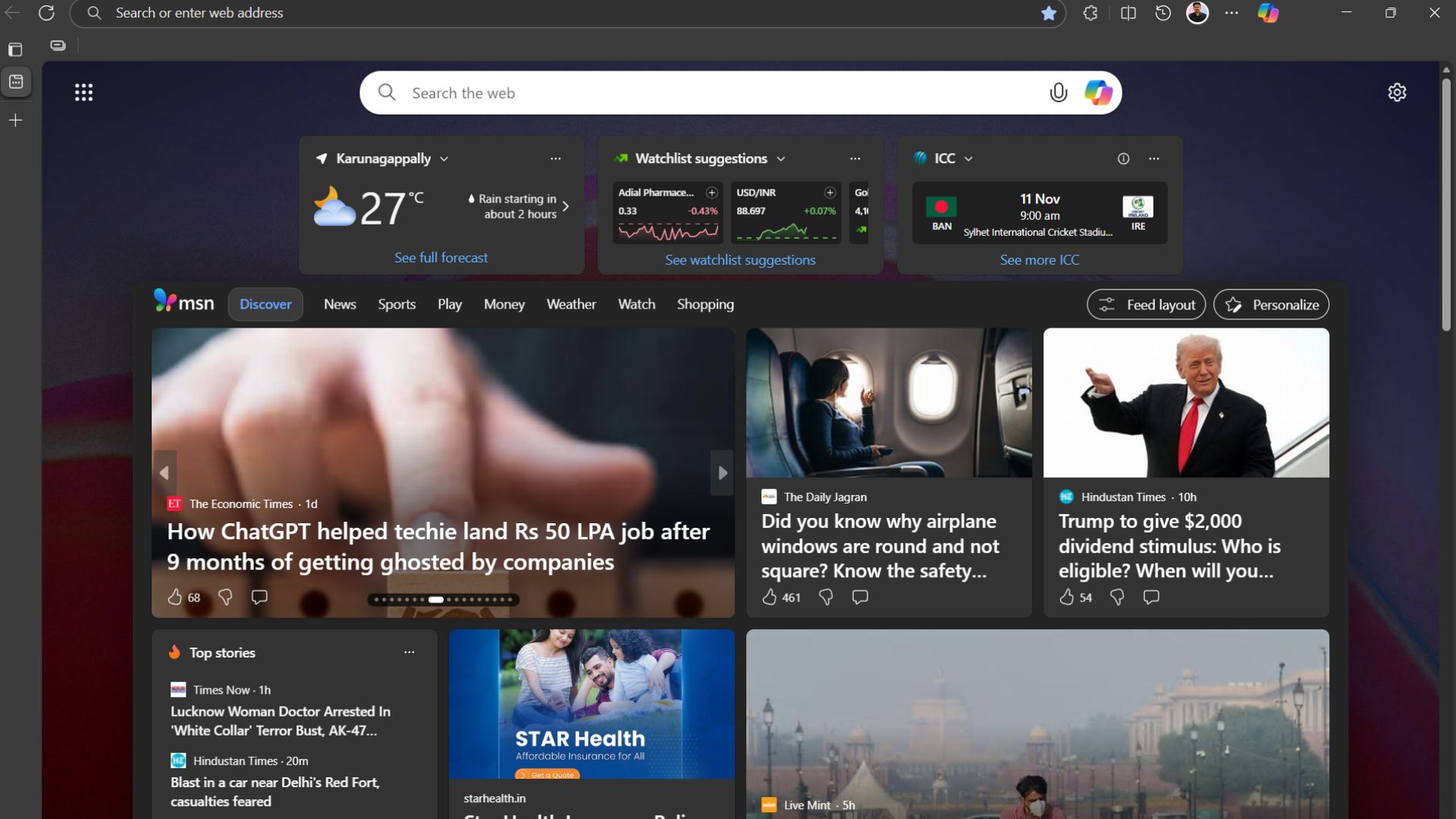Open See more ICC link
Image resolution: width=1456 pixels, height=819 pixels.
[x=1040, y=260]
